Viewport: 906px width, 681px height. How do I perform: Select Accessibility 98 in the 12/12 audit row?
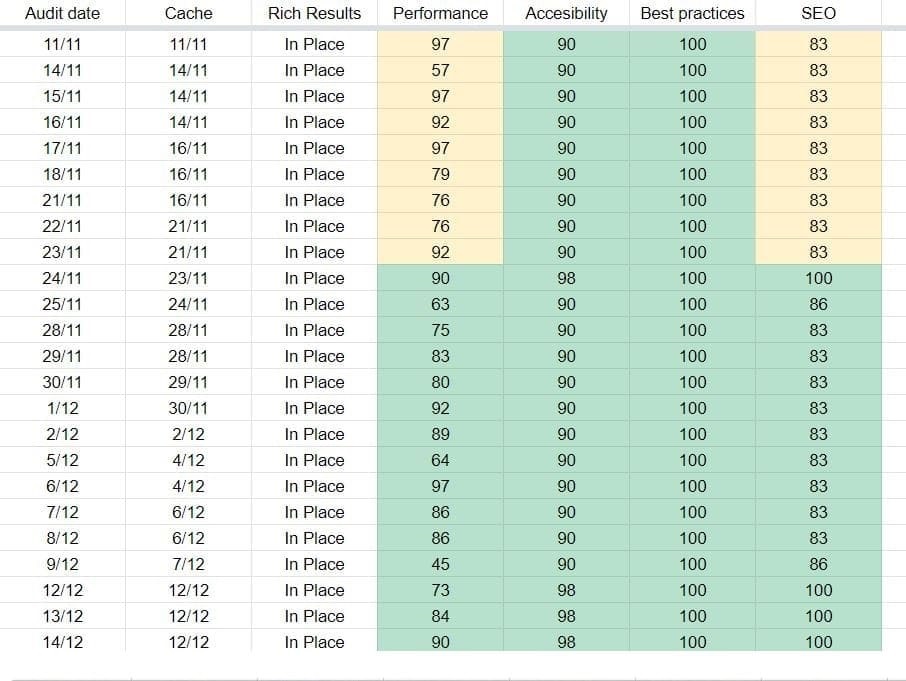[566, 590]
